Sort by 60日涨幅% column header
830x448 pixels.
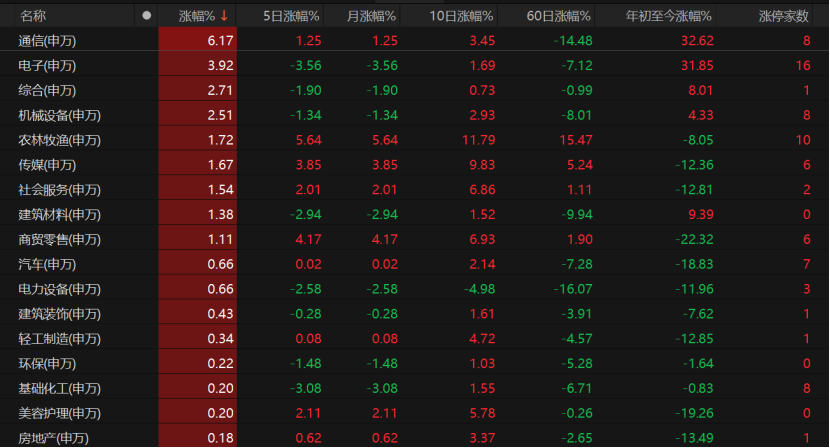pos(558,16)
